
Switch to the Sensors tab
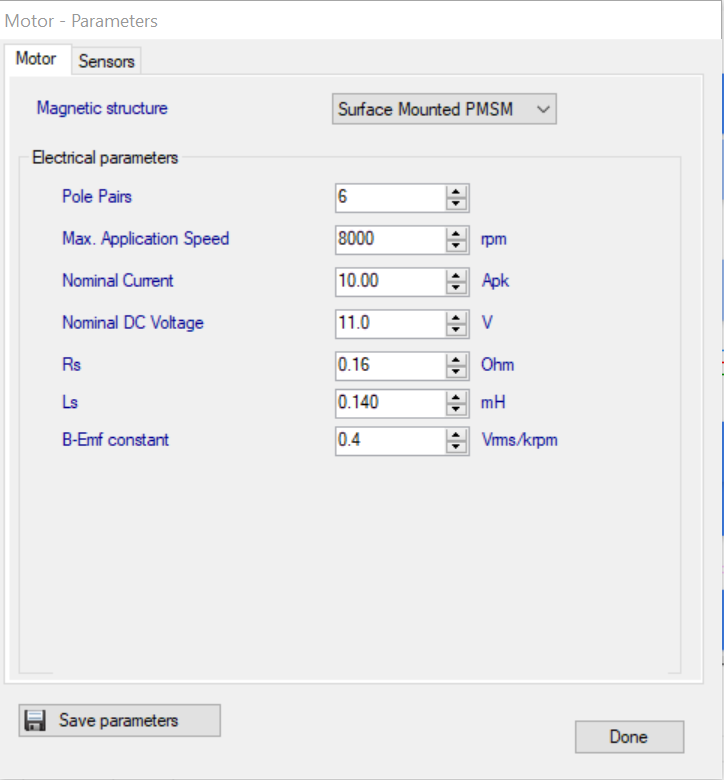coord(106,61)
